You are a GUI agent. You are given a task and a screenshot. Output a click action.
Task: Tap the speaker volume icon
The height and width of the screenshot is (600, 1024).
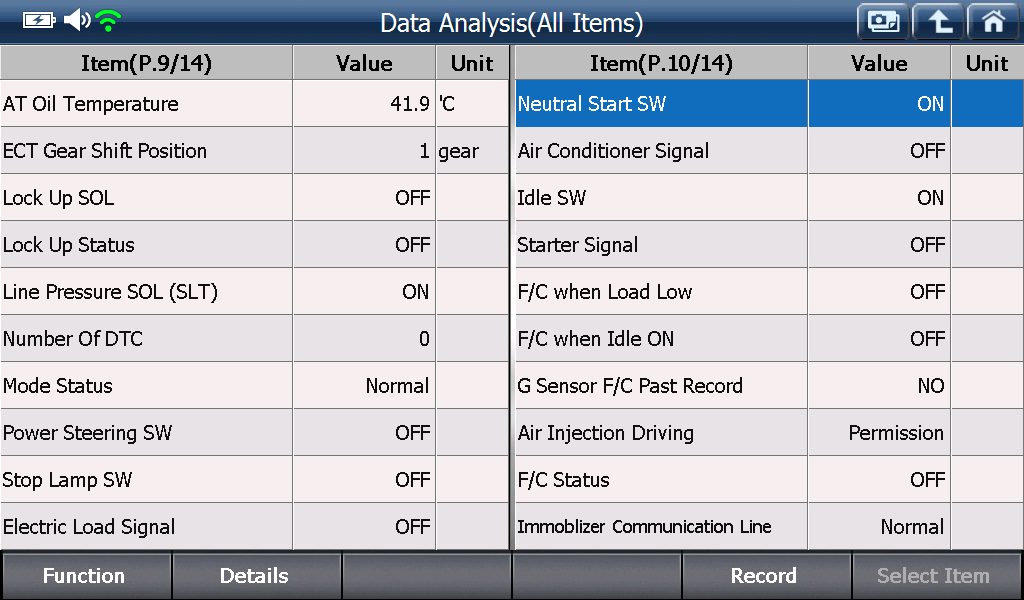click(77, 20)
